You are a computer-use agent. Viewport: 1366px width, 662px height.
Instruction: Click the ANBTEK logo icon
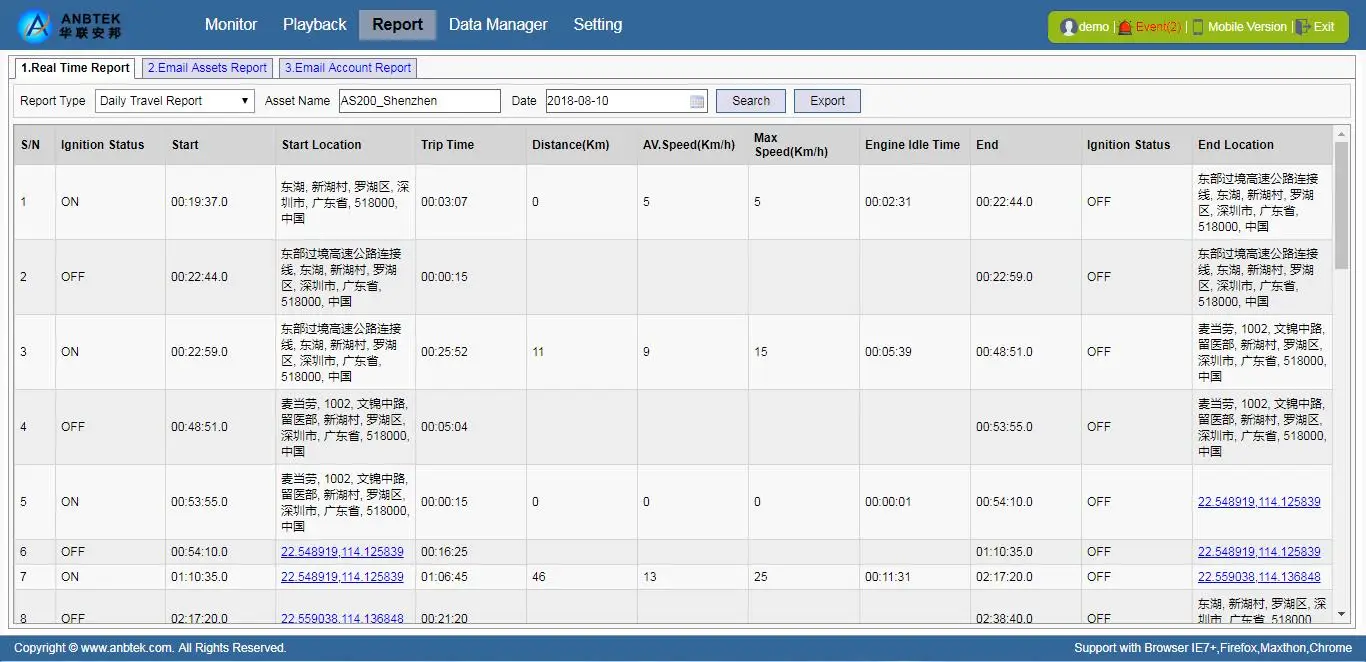pyautogui.click(x=35, y=26)
